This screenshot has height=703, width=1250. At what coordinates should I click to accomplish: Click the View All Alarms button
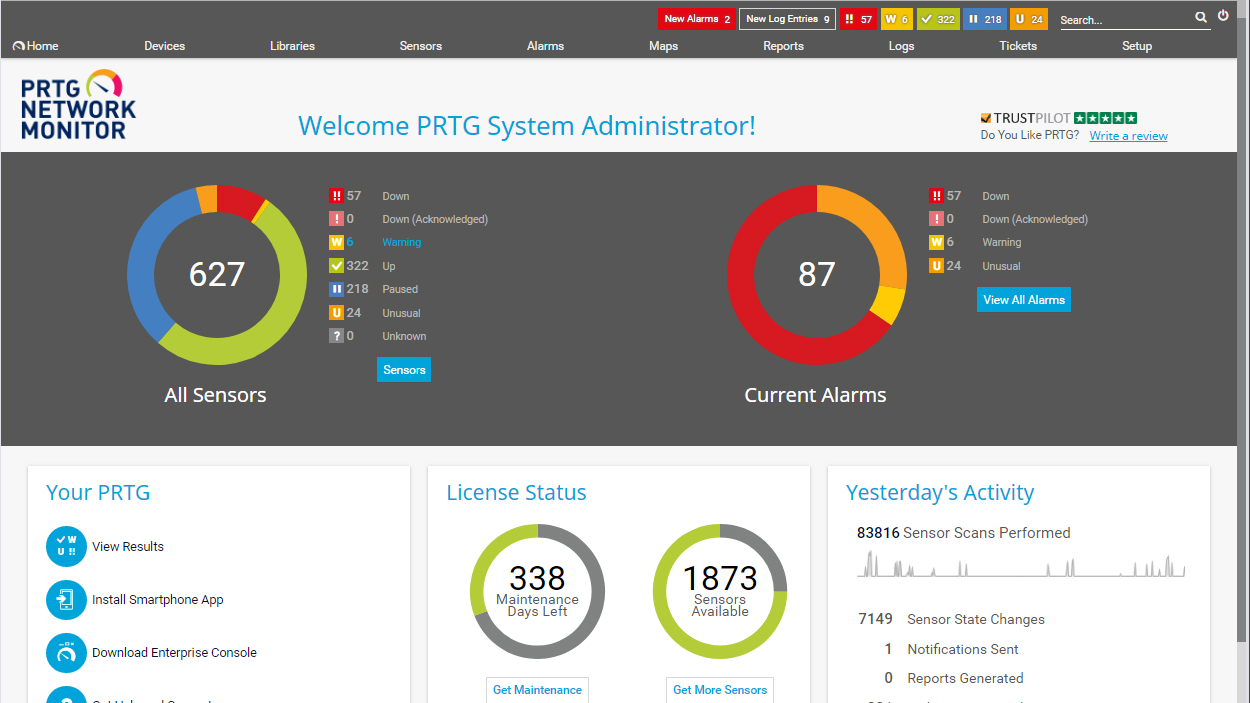coord(1024,300)
